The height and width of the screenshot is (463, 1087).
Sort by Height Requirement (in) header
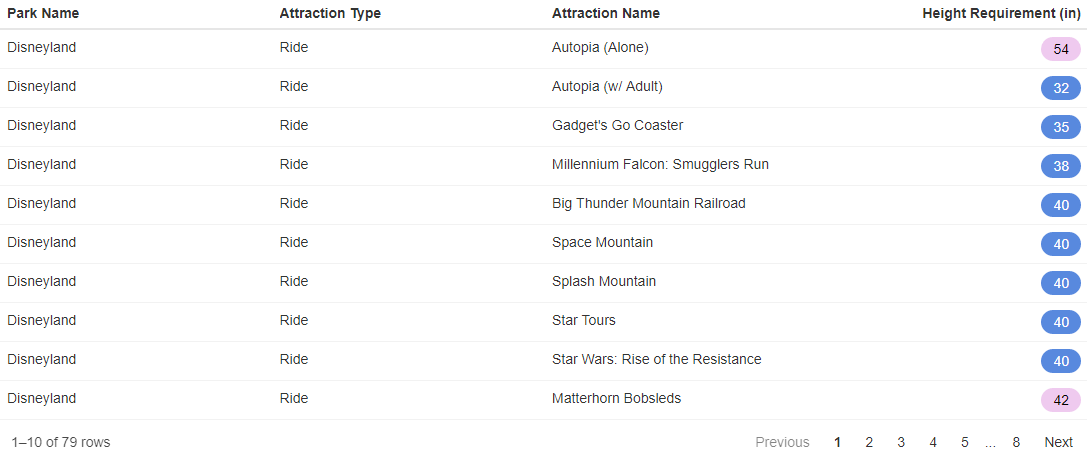[1001, 13]
